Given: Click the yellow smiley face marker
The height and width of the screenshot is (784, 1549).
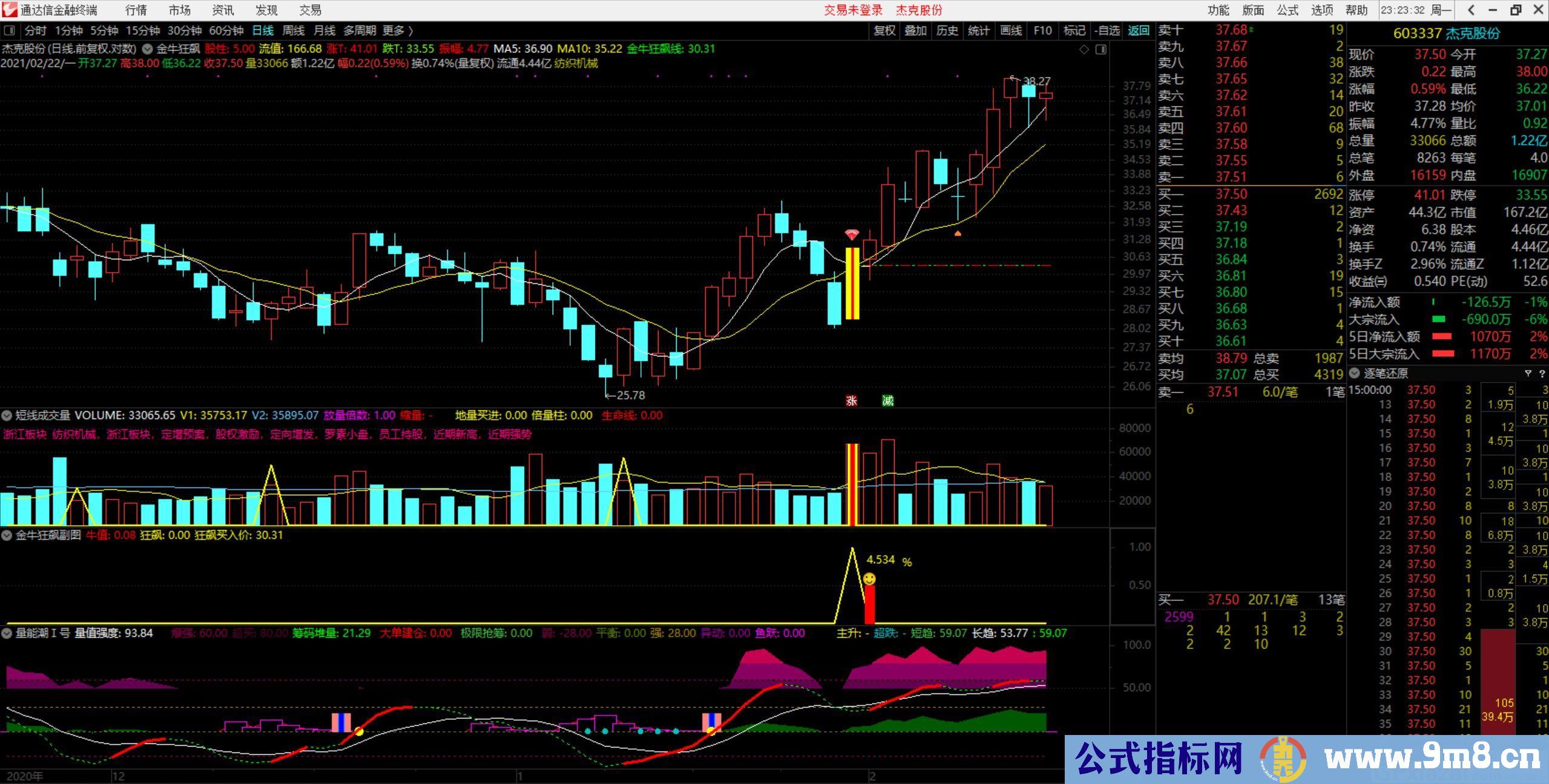Looking at the screenshot, I should tap(869, 580).
